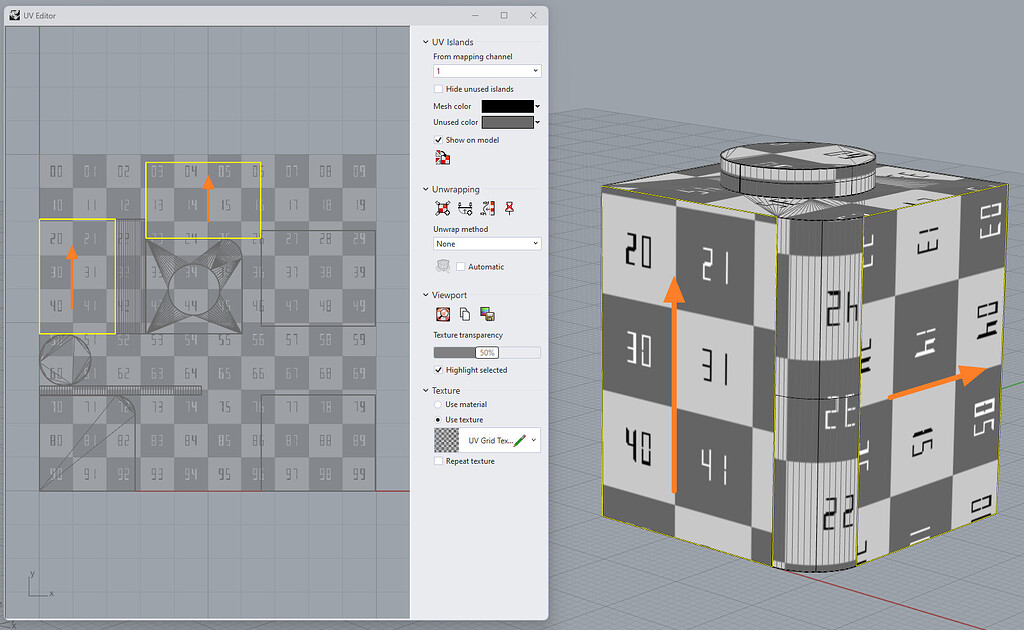Enable the Hide unused islands checkbox

click(438, 88)
